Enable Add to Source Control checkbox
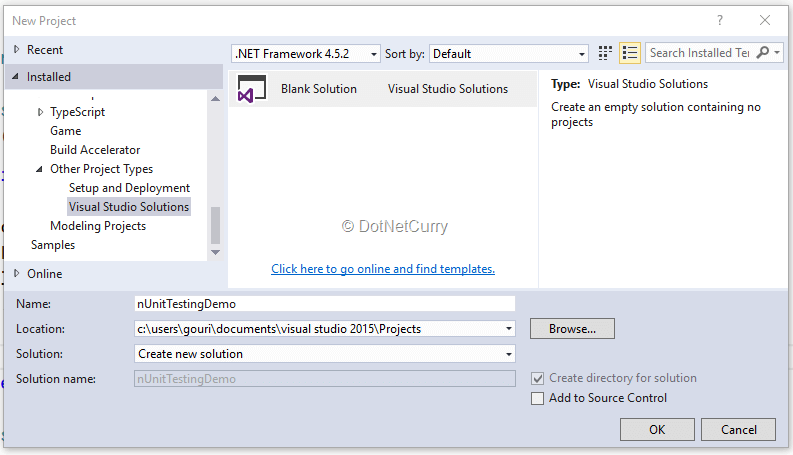This screenshot has height=455, width=793. tap(537, 398)
